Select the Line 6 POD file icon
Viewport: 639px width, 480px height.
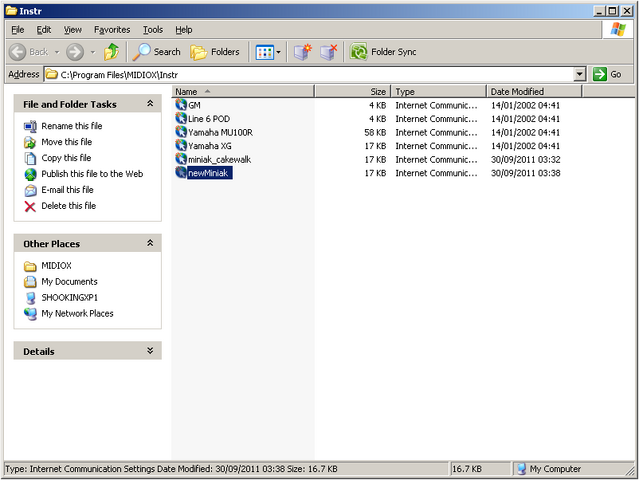tap(181, 118)
